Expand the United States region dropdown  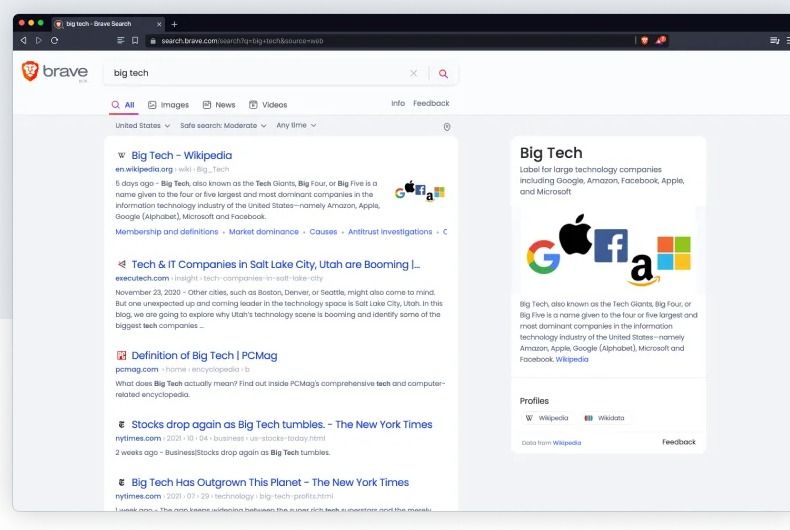click(142, 126)
